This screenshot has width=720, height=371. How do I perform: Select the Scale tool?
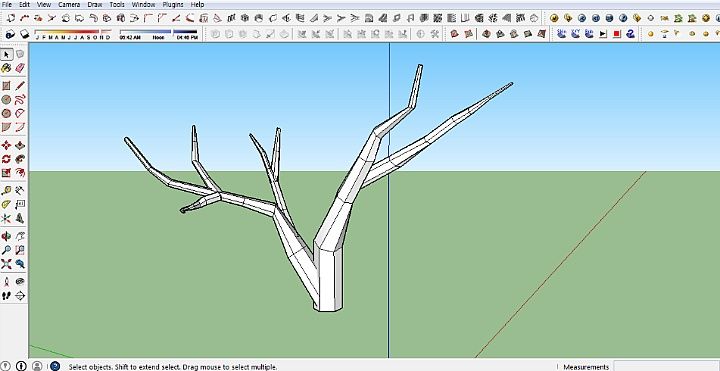pyautogui.click(x=6, y=173)
